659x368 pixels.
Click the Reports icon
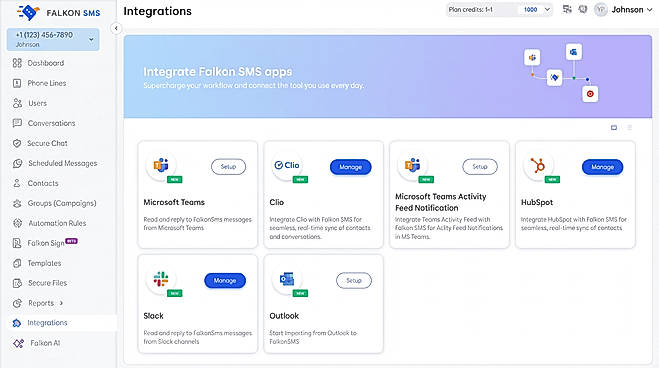click(x=17, y=303)
